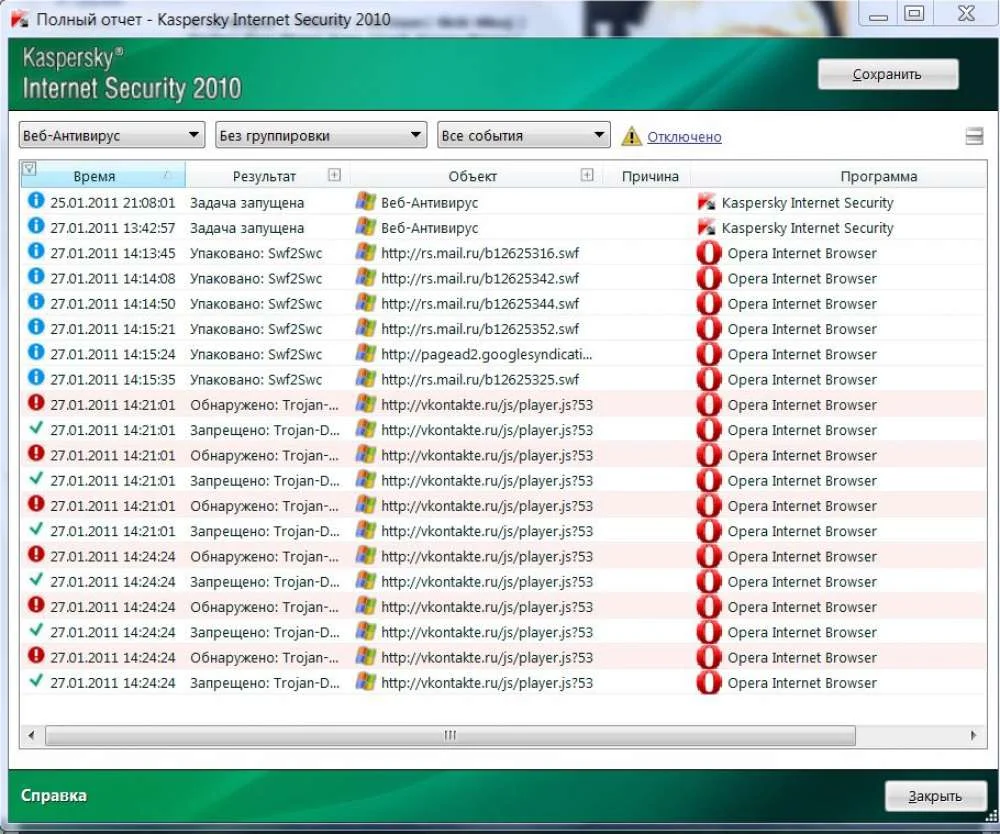Select the http://rs.mail.ru/b12625344.swf object
The height and width of the screenshot is (834, 1000).
point(480,304)
